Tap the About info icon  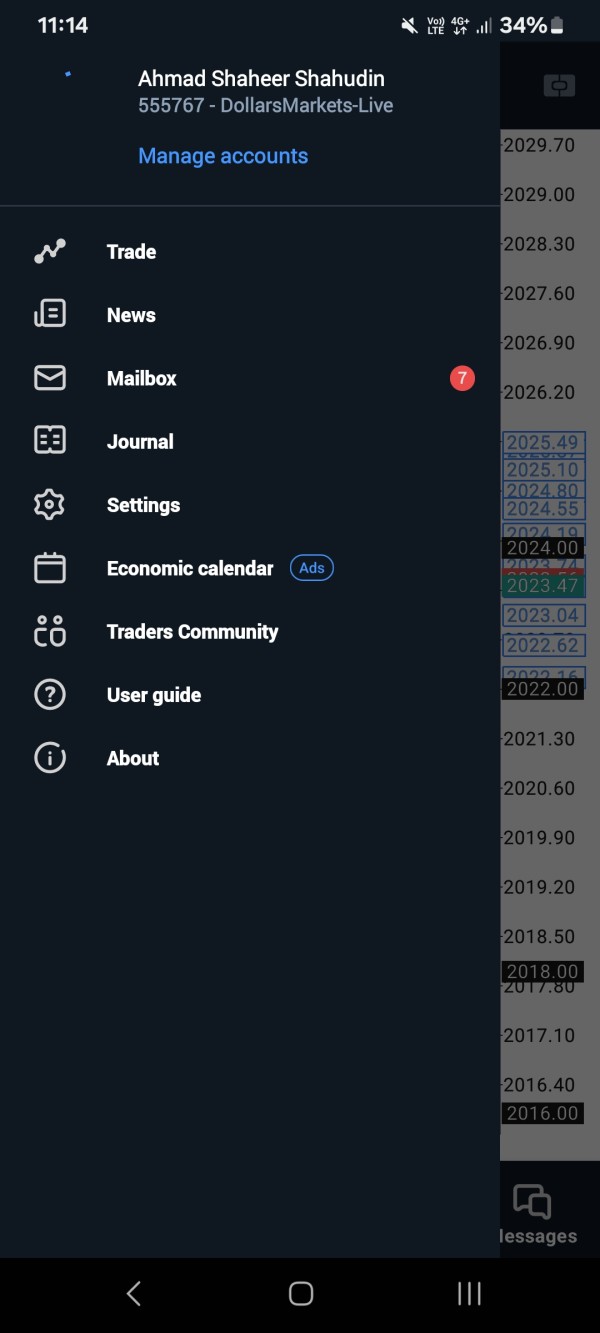tap(49, 758)
